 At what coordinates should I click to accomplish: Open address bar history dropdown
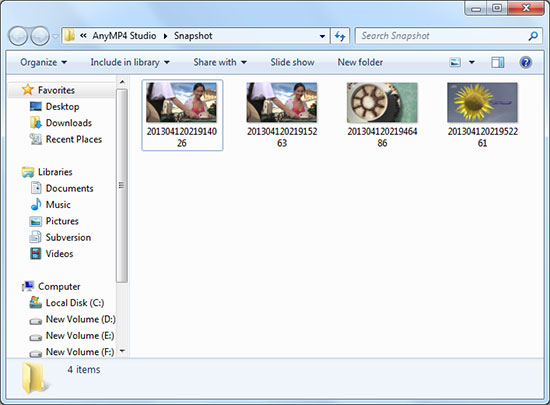click(322, 36)
